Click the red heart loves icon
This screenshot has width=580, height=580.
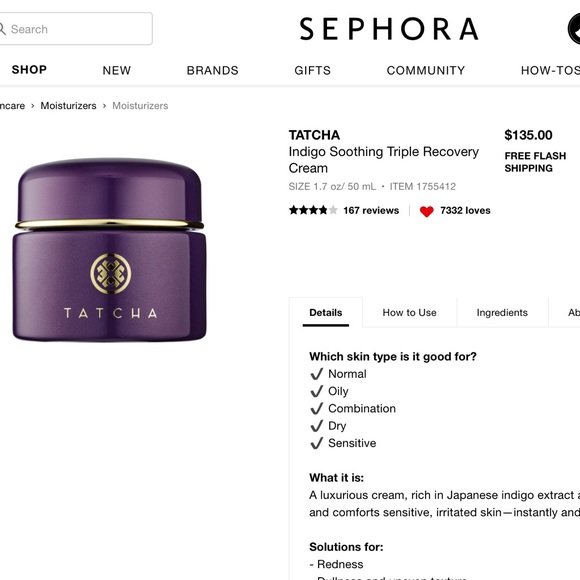click(x=426, y=211)
